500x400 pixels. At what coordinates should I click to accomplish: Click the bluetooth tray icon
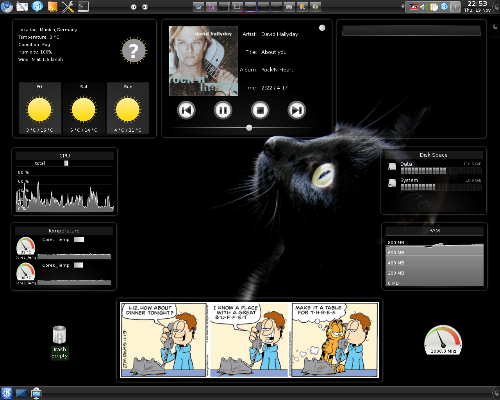[444, 7]
